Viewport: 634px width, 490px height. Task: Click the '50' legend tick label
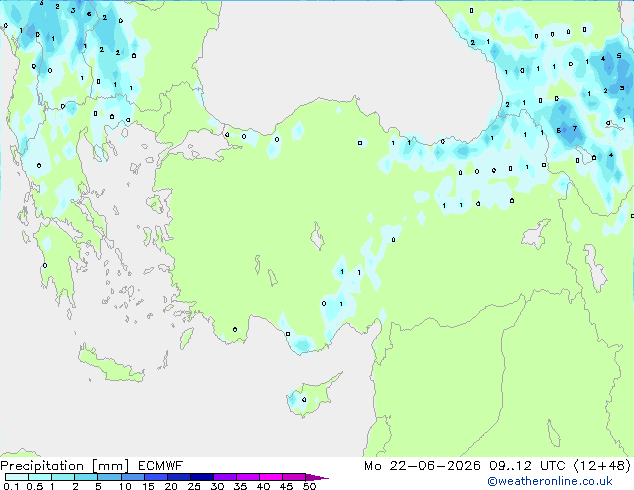click(x=309, y=486)
